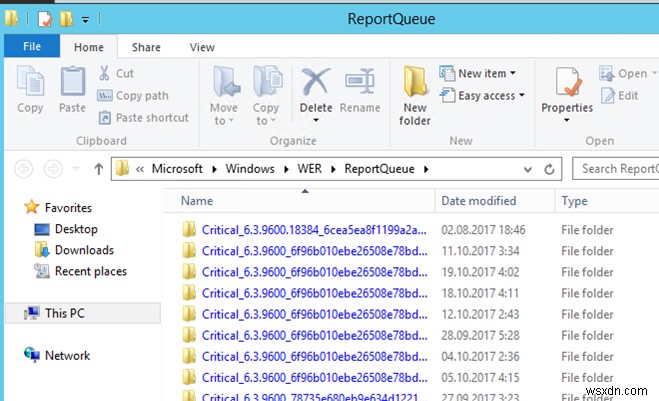Open the File tab
Screen dimensions: 659x401
tap(32, 46)
